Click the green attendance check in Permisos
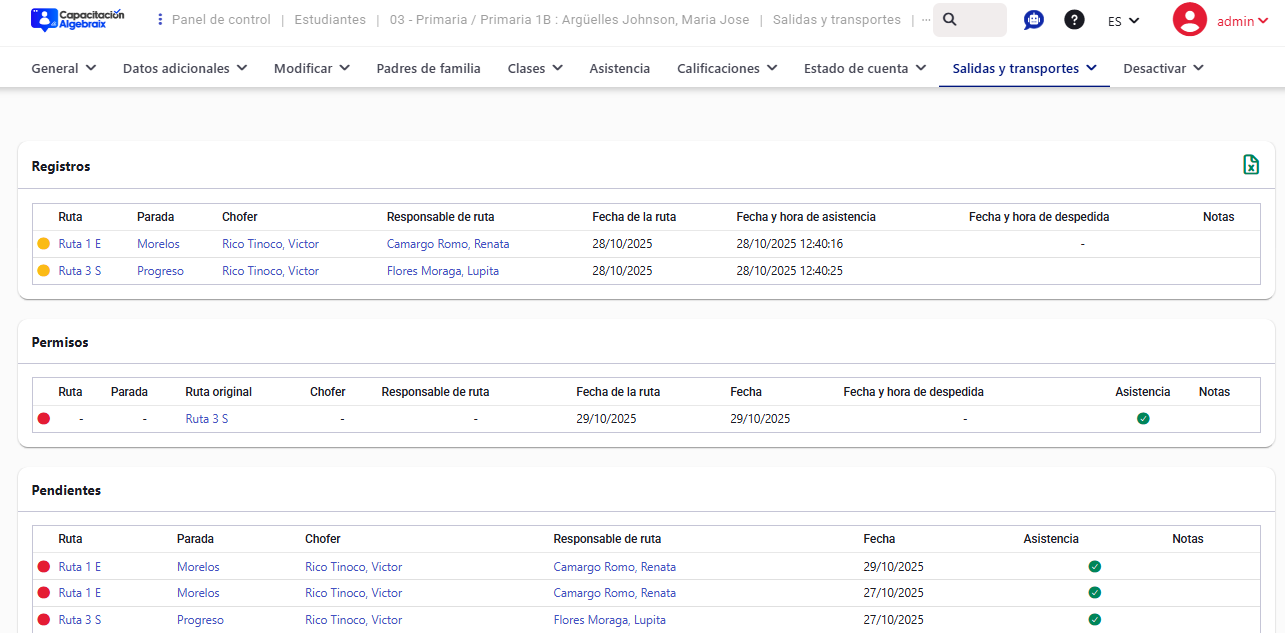 click(x=1143, y=419)
